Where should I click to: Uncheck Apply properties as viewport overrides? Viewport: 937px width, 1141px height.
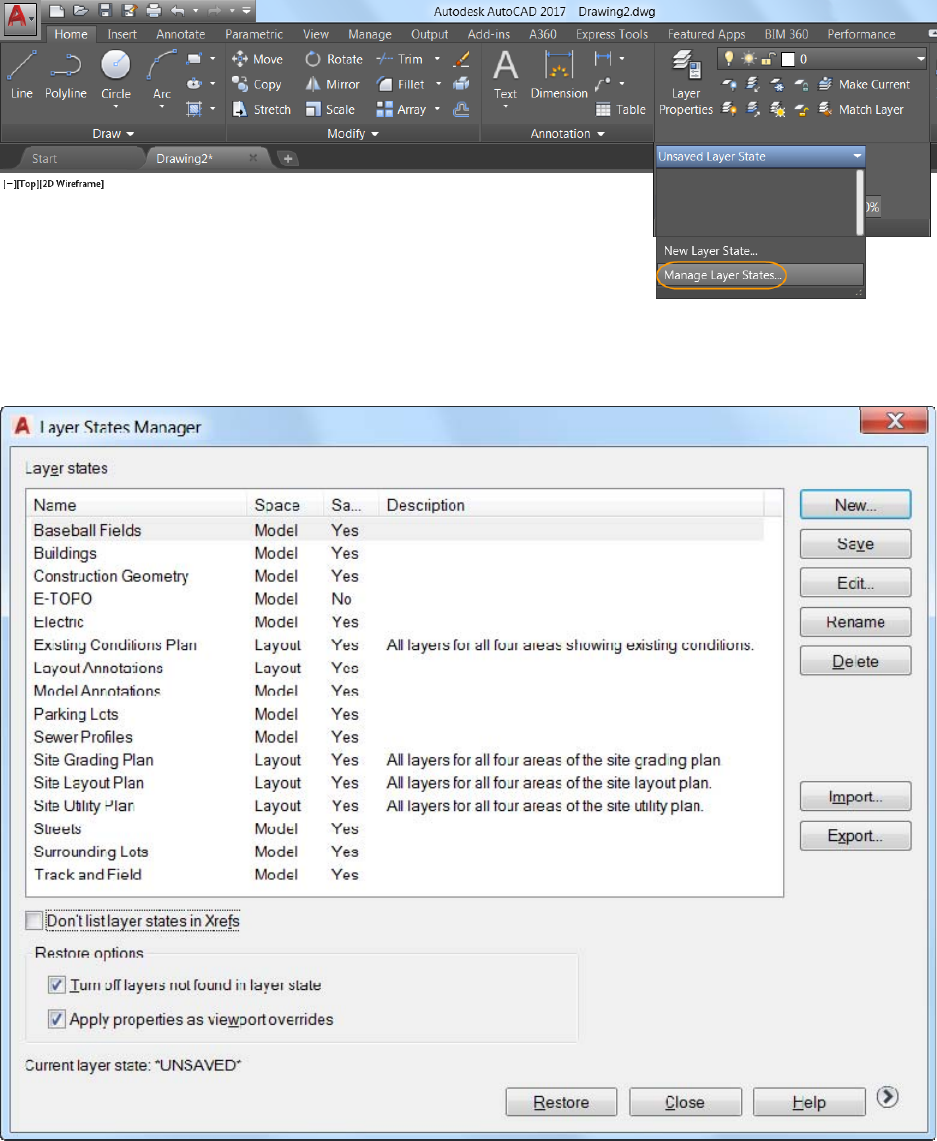[x=56, y=1019]
